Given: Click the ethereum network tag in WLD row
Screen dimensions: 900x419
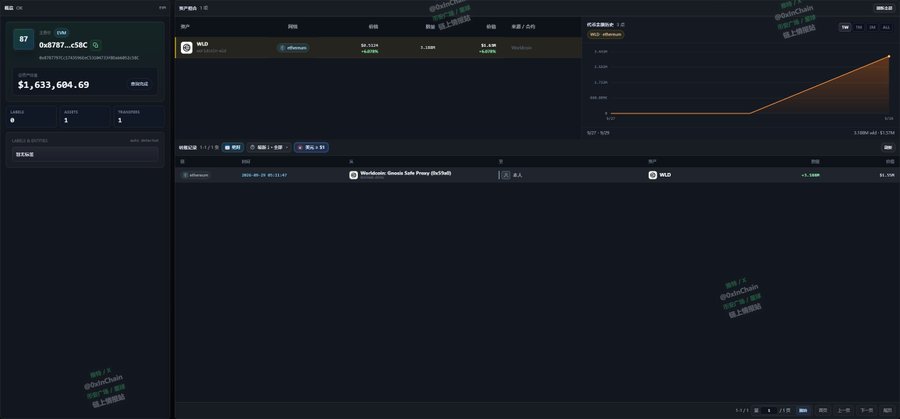Looking at the screenshot, I should point(293,48).
